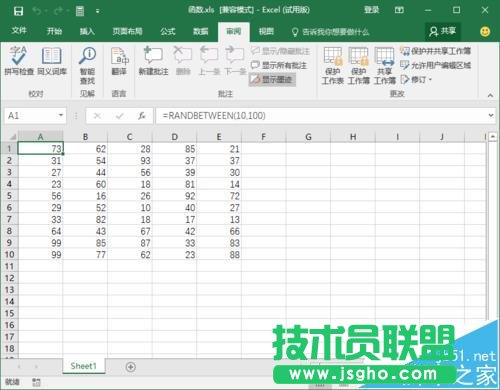The width and height of the screenshot is (500, 390).
Task: Click the Delete comment (删除) icon
Action: click(x=183, y=61)
